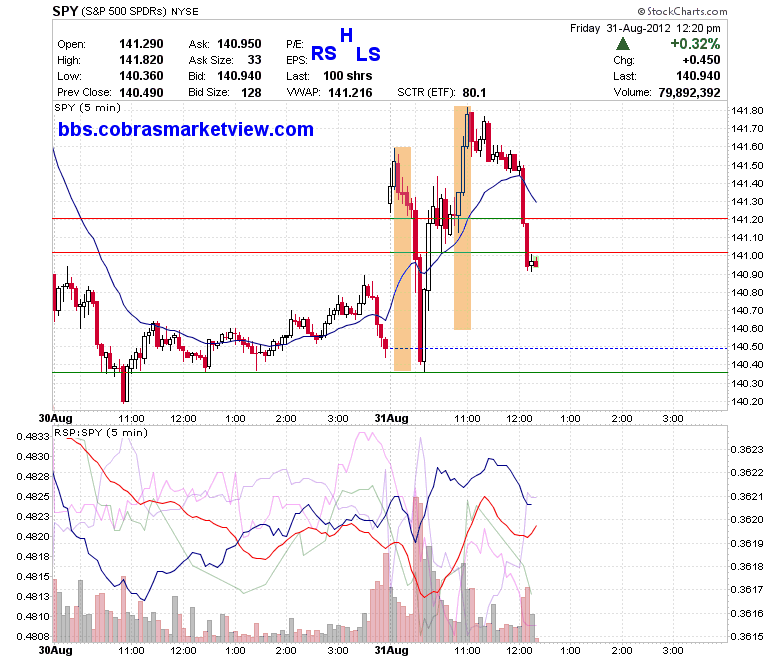780x659 pixels.
Task: Click the Ask Size value 33
Action: coord(254,60)
